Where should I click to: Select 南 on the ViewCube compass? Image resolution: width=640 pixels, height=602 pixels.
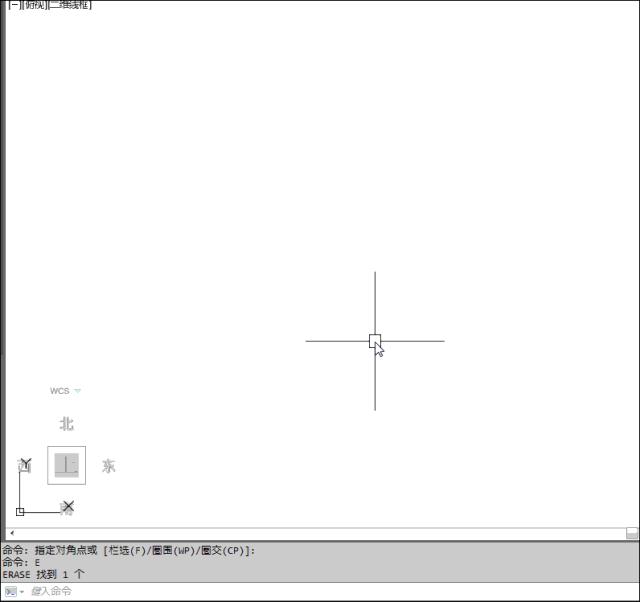tap(66, 509)
